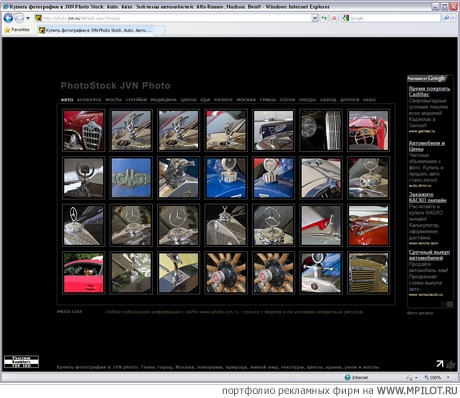Open the ГРИБЫ category
Viewport: 460px width, 398px height.
[x=268, y=100]
